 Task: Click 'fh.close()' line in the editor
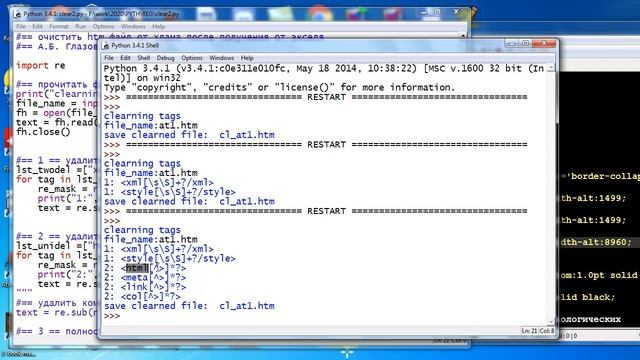pyautogui.click(x=43, y=132)
